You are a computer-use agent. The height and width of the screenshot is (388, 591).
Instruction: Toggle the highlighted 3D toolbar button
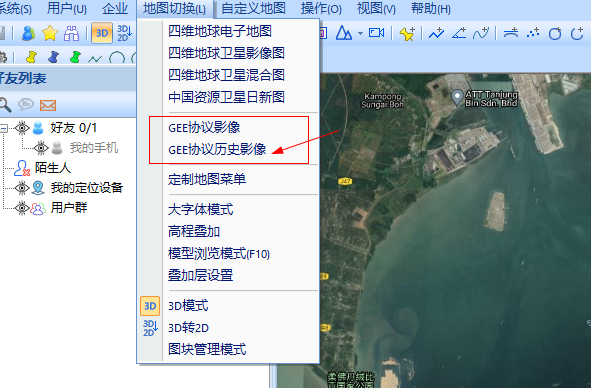(x=102, y=33)
